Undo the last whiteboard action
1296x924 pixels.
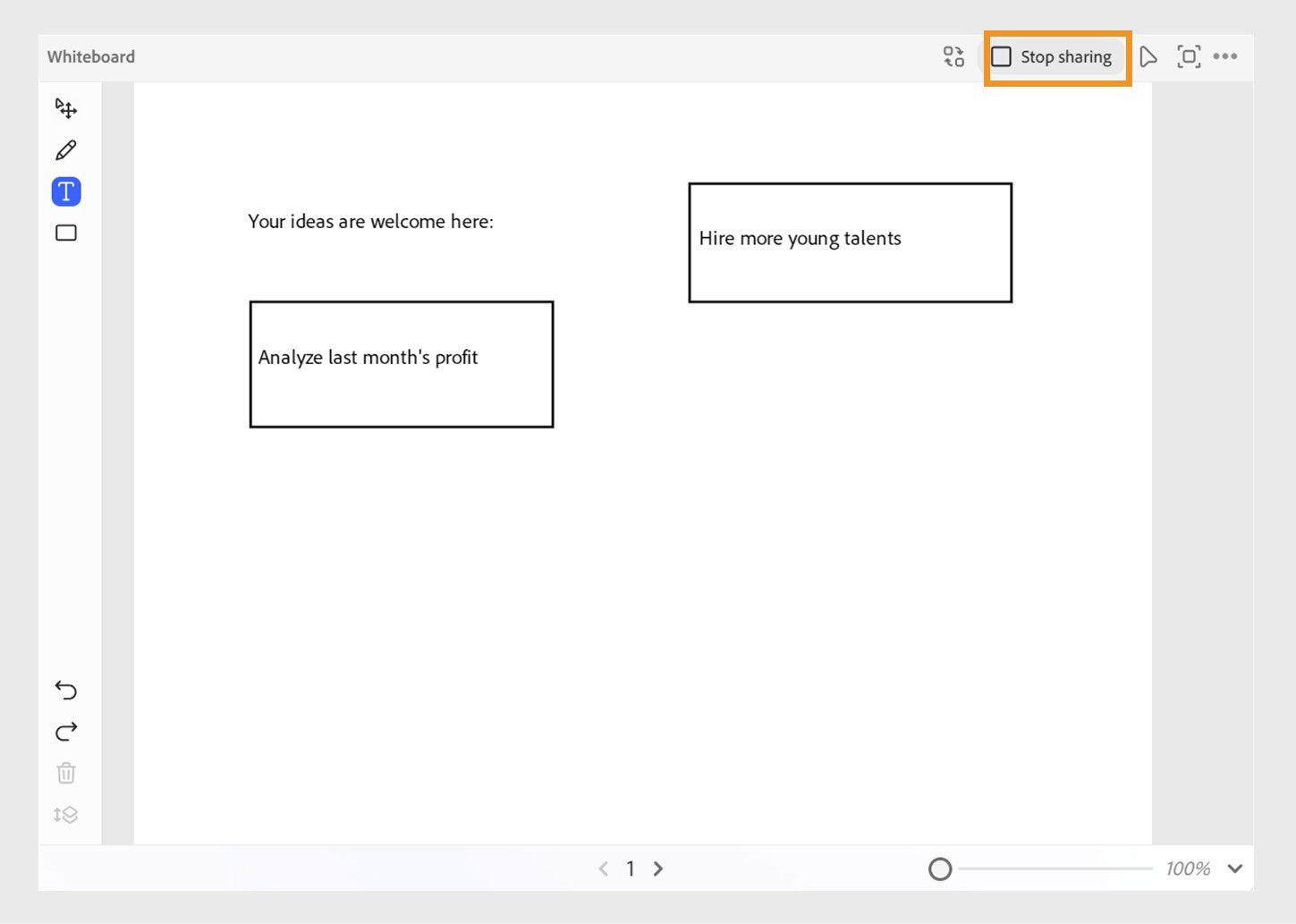[x=66, y=690]
